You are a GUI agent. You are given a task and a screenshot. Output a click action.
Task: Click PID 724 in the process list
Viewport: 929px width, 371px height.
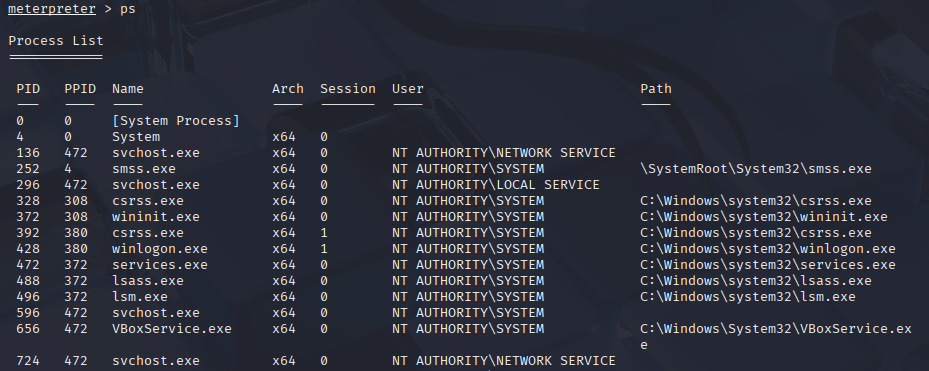(x=28, y=361)
